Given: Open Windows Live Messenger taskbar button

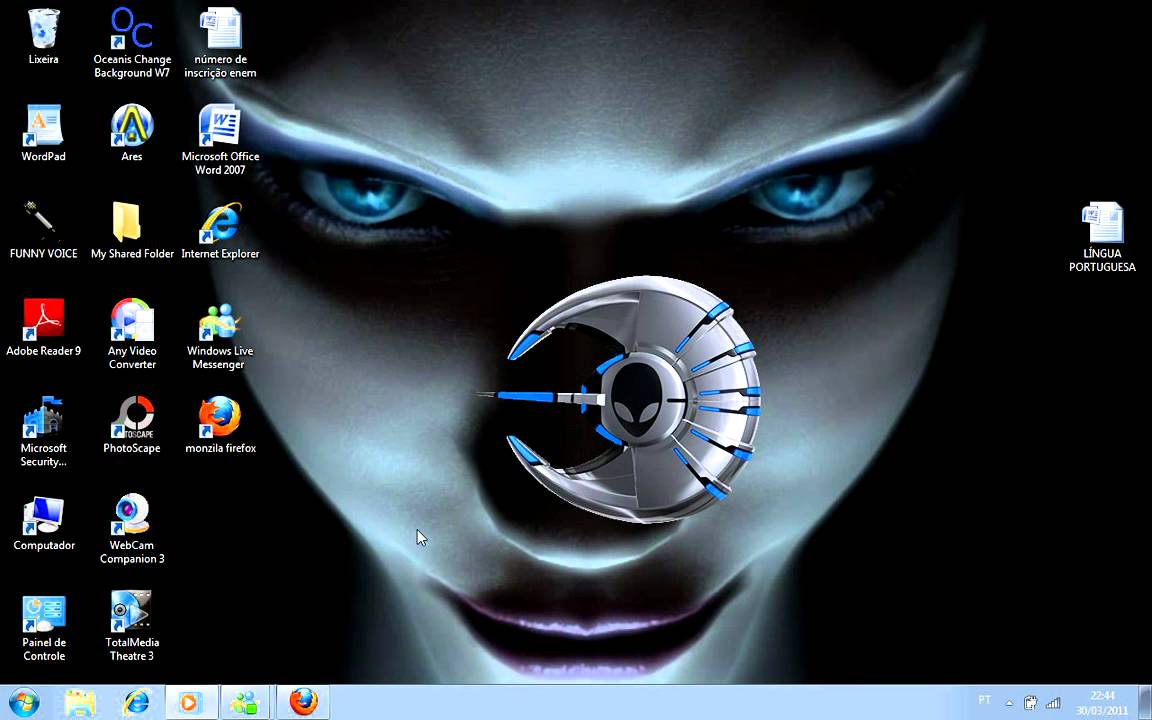Looking at the screenshot, I should click(246, 702).
